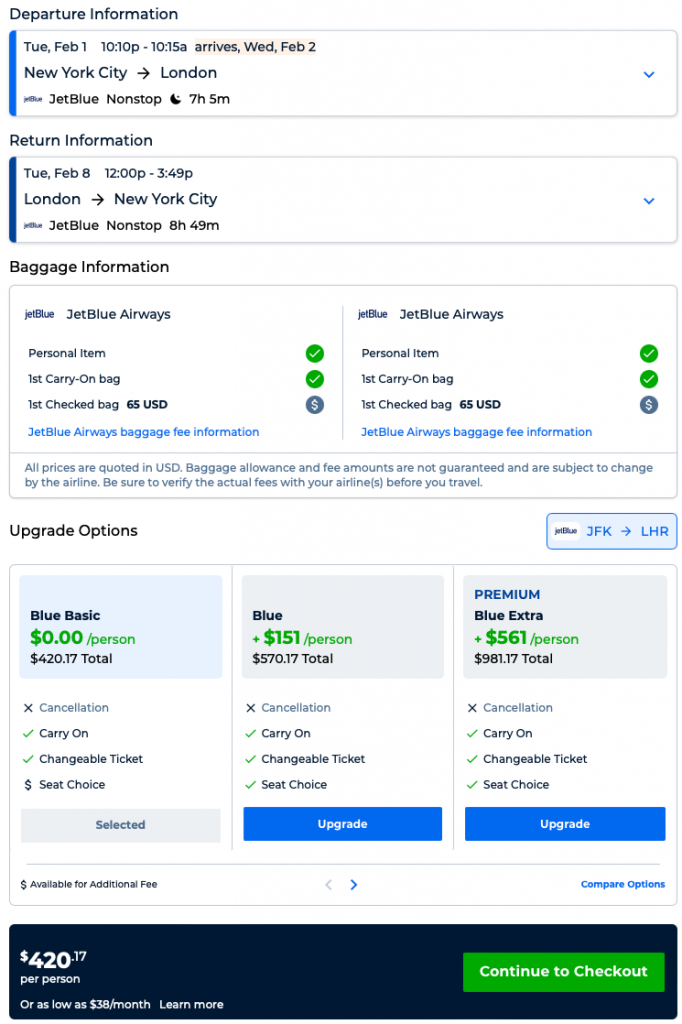Select the Premium Blue Extra fare card
This screenshot has width=682, height=1024.
(x=565, y=627)
